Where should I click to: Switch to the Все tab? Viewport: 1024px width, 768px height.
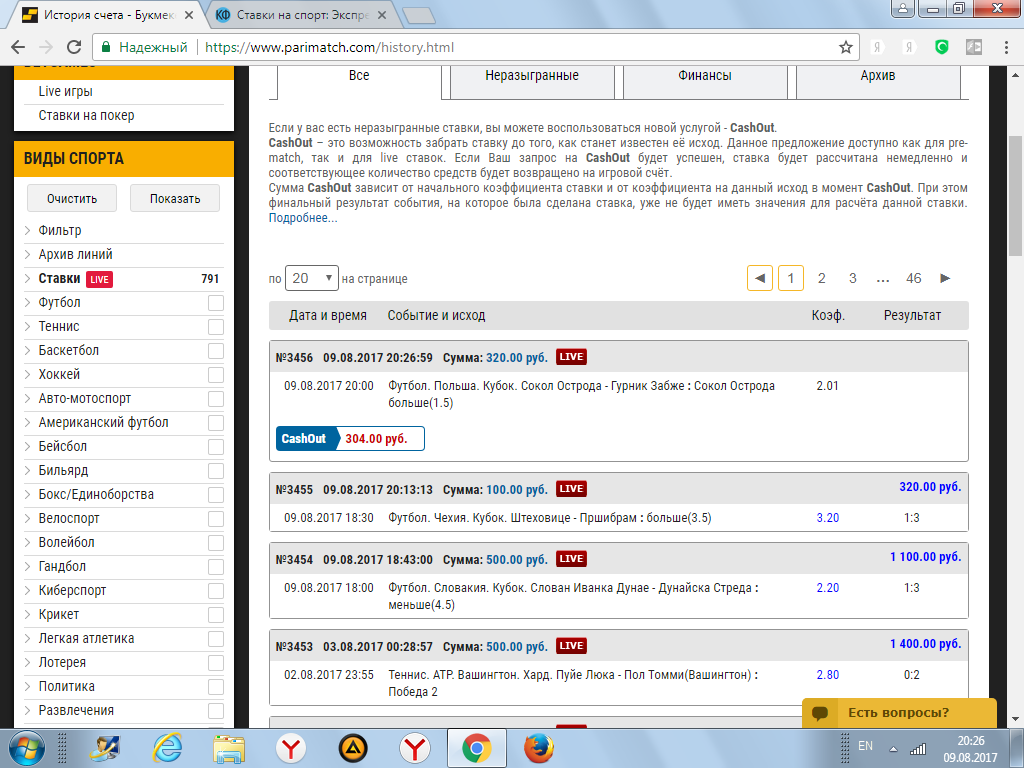(359, 76)
